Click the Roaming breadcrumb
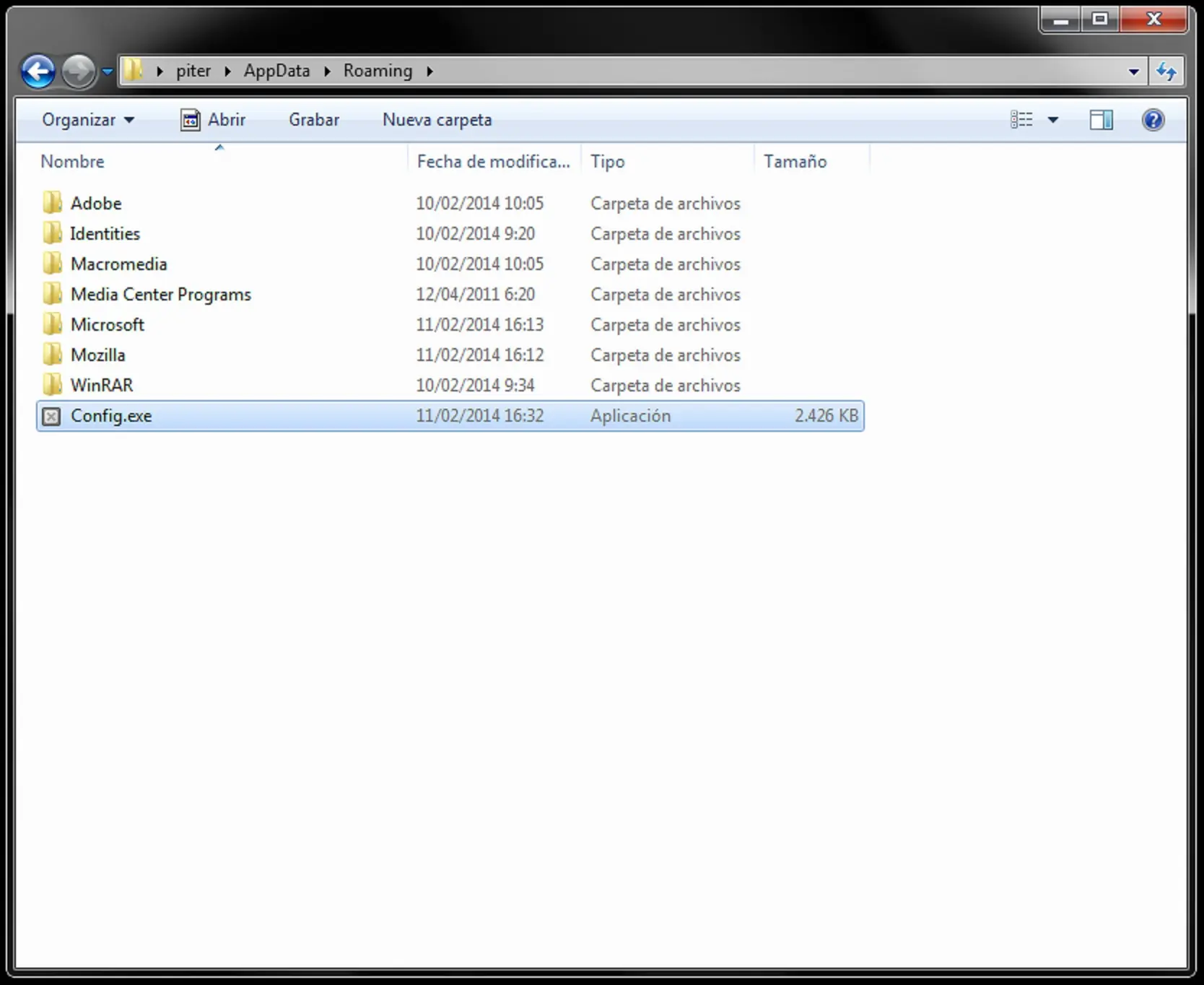Viewport: 1204px width, 985px height. pyautogui.click(x=378, y=71)
